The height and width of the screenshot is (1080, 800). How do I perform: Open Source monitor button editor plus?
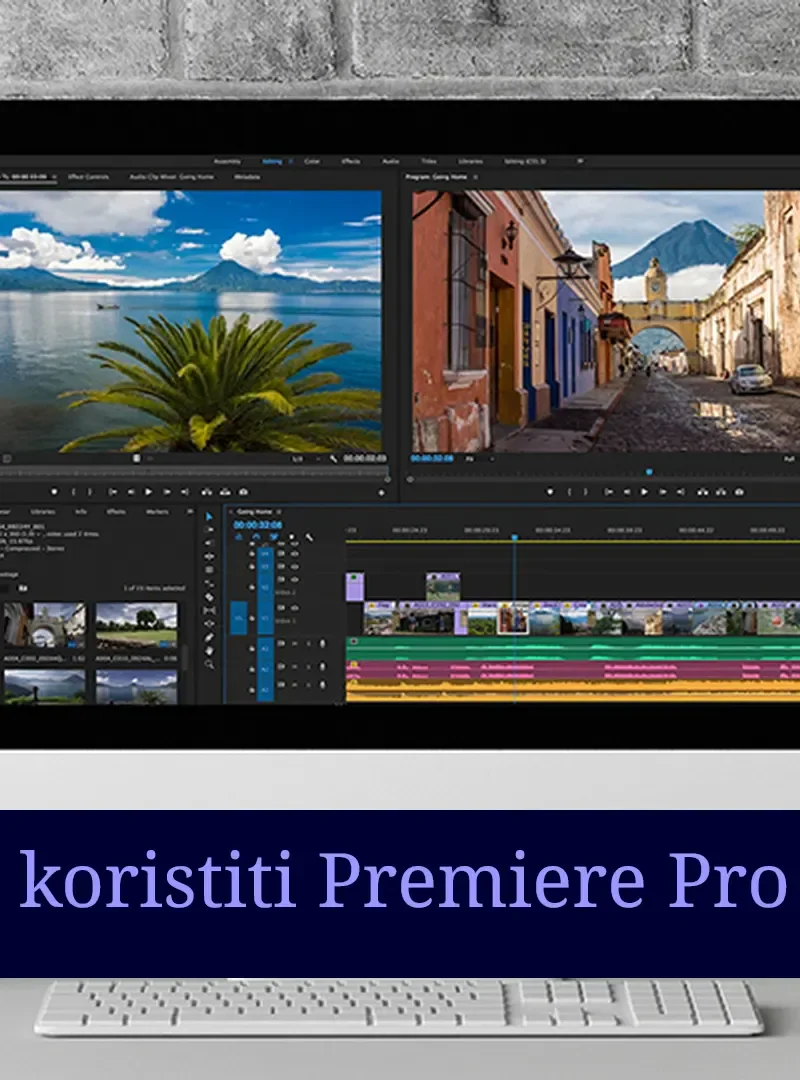pyautogui.click(x=382, y=492)
